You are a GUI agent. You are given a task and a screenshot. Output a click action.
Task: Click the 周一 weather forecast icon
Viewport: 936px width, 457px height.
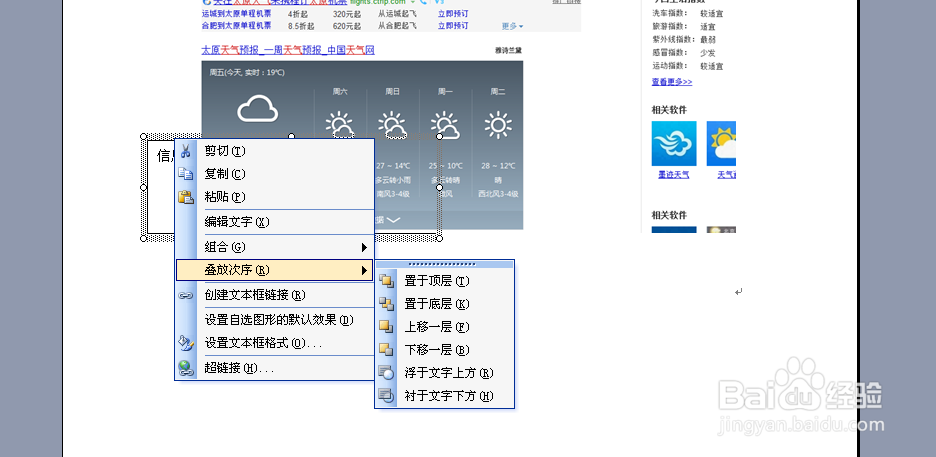click(x=445, y=125)
